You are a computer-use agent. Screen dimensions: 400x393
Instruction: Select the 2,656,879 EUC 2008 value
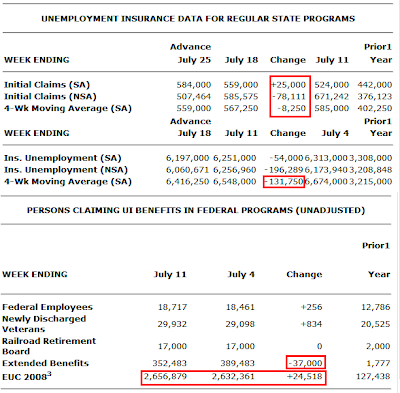[166, 377]
